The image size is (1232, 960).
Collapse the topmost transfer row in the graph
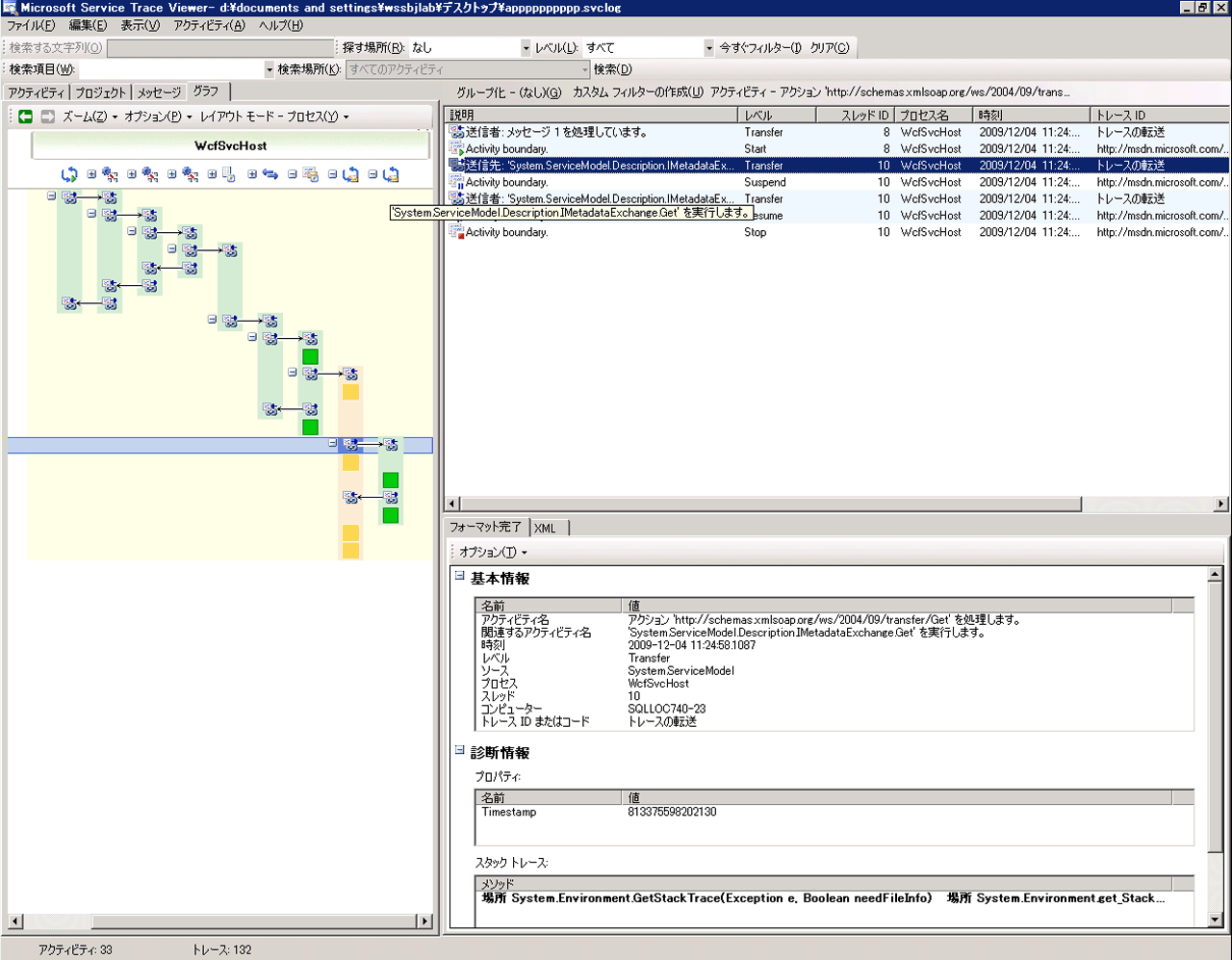51,195
